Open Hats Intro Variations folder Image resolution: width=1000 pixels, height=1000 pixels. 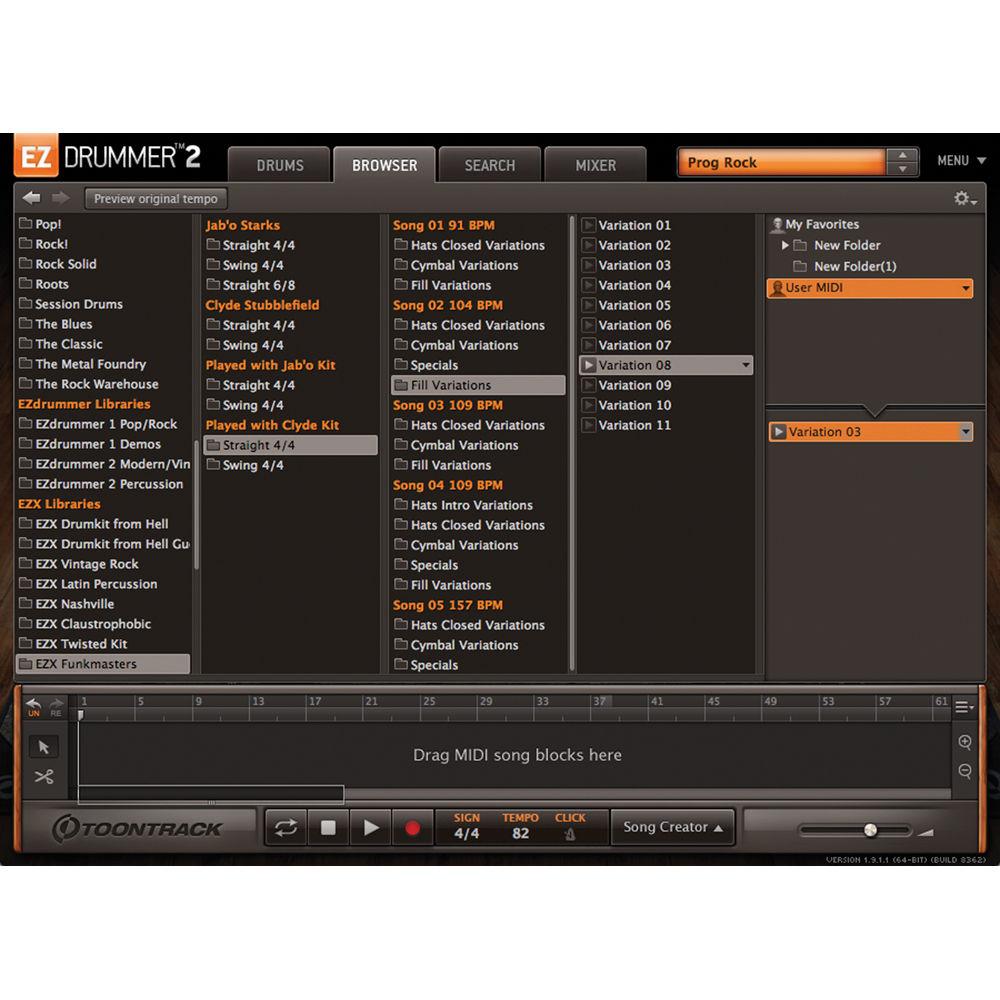point(464,505)
